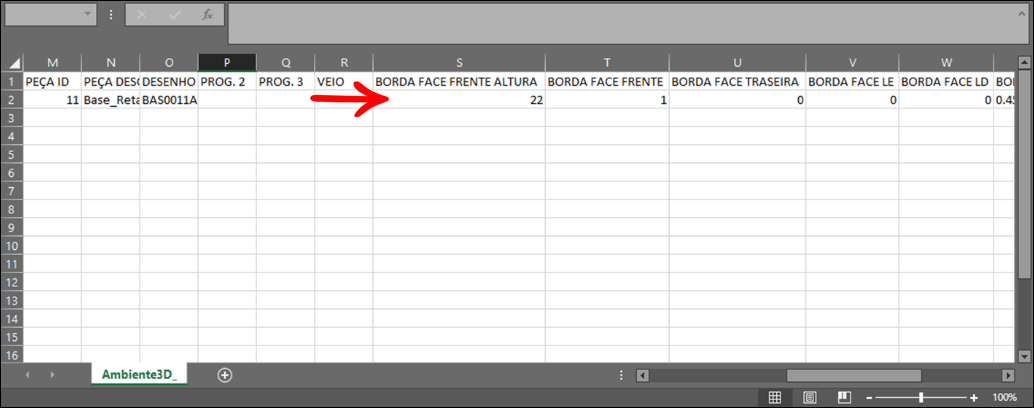Click the BORDA FACE LD cell
Image resolution: width=1034 pixels, height=408 pixels.
point(946,82)
